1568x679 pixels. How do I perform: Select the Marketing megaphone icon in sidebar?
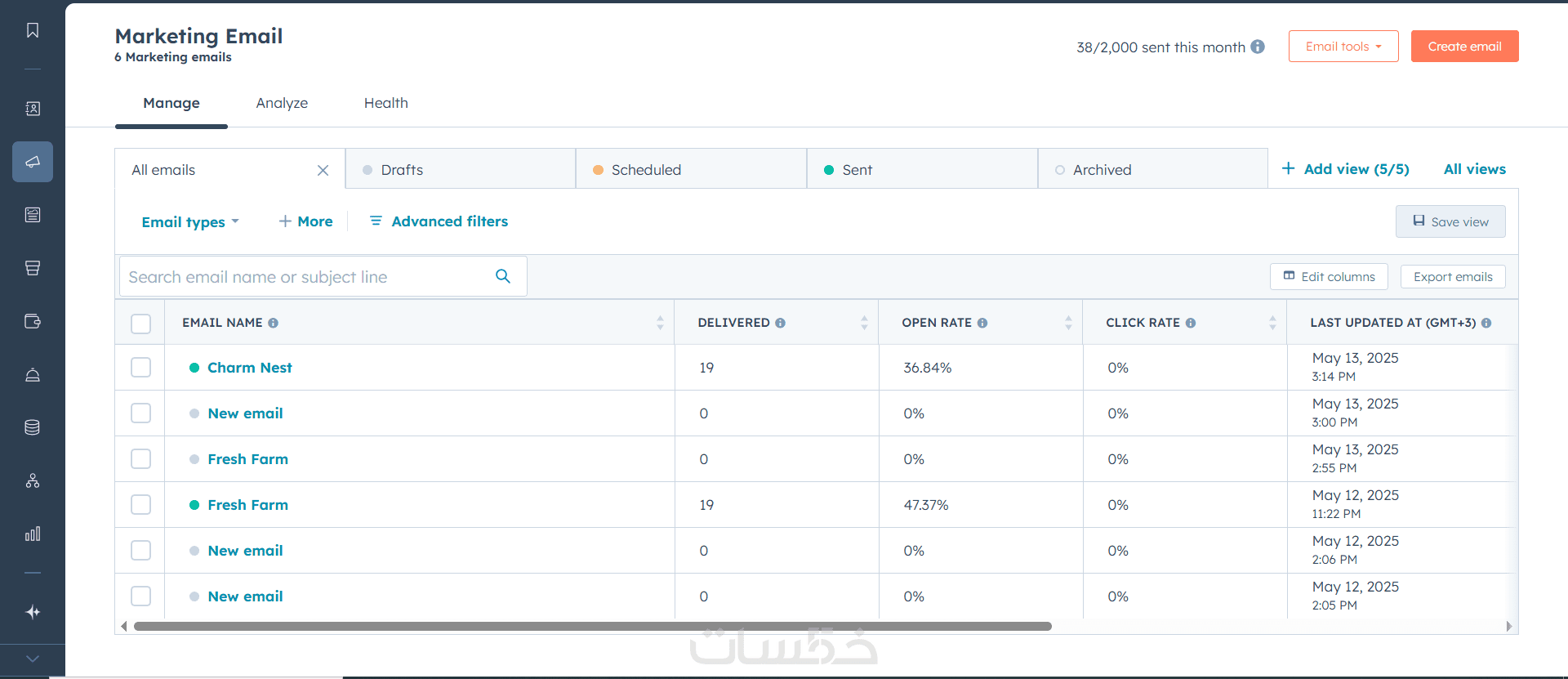[x=33, y=162]
